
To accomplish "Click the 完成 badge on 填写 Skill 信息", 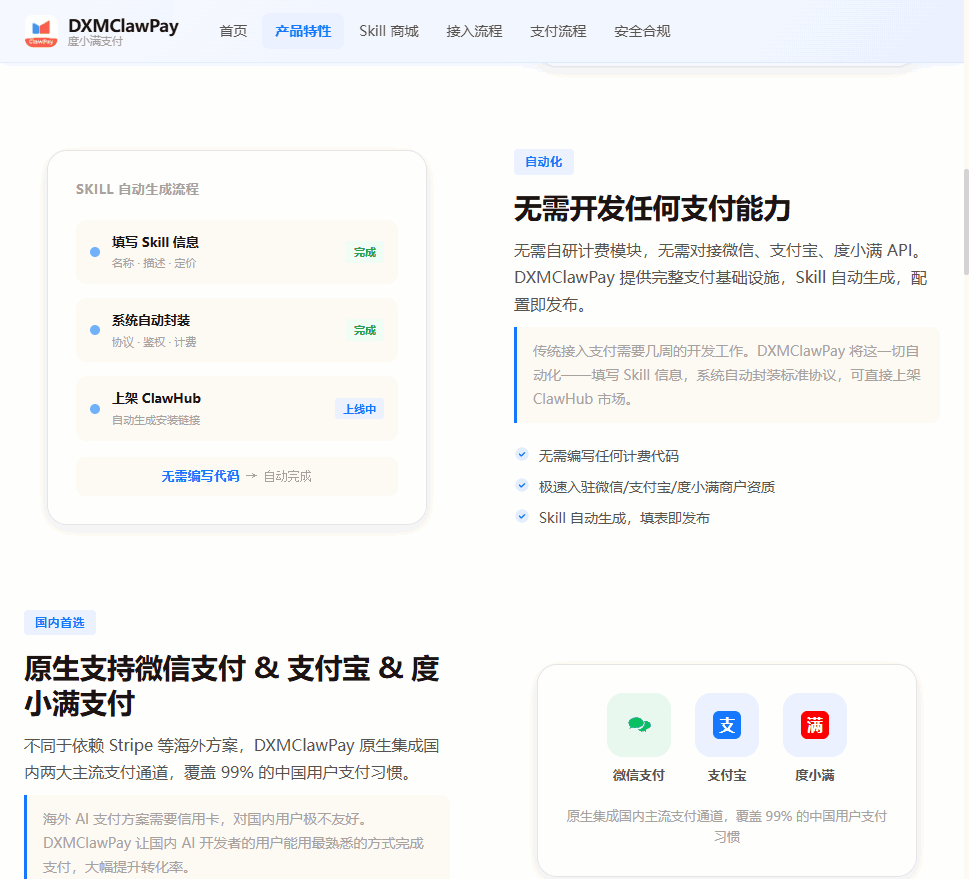I will pyautogui.click(x=365, y=252).
